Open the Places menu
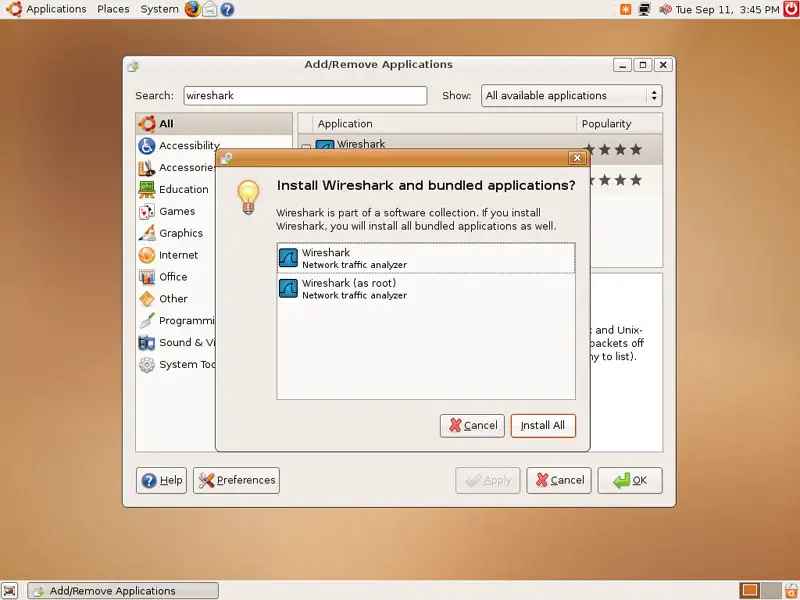Image resolution: width=800 pixels, height=600 pixels. click(x=113, y=9)
